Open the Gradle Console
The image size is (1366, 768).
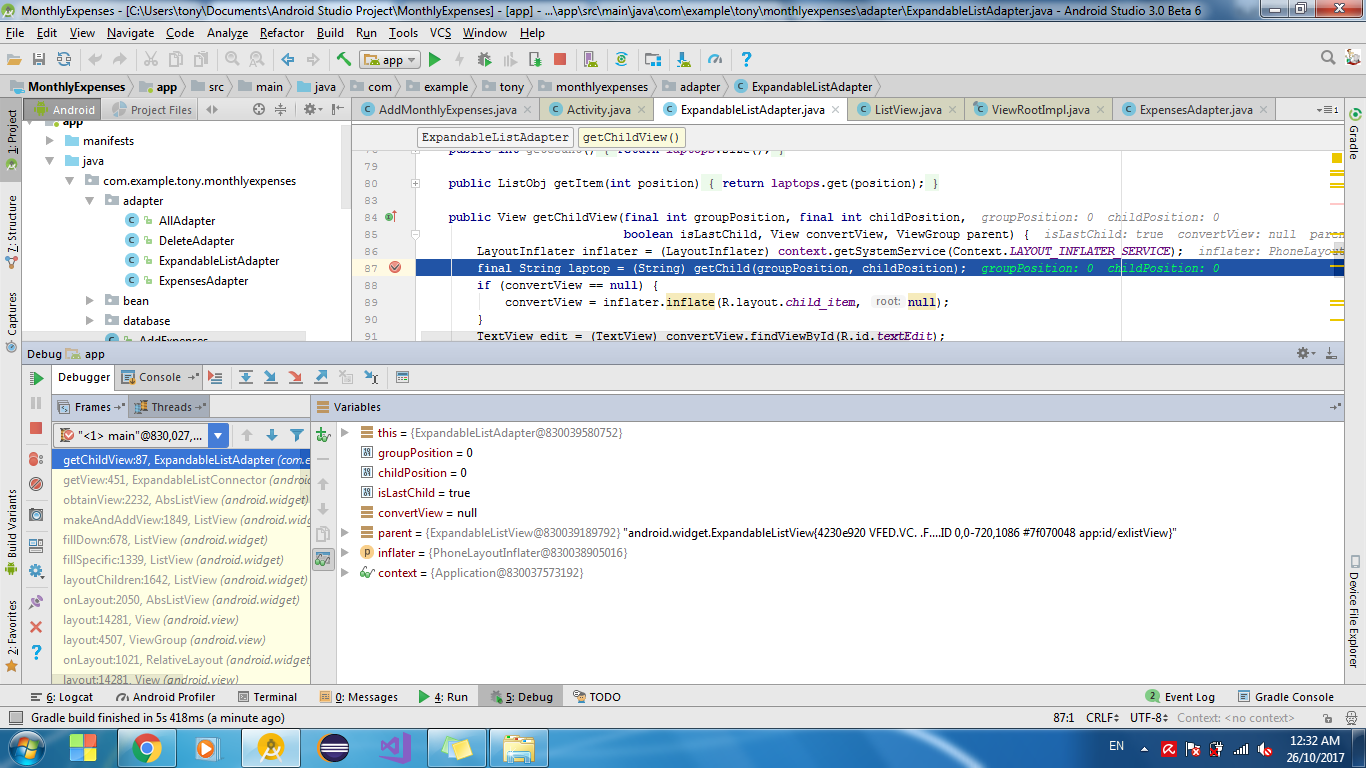1284,697
